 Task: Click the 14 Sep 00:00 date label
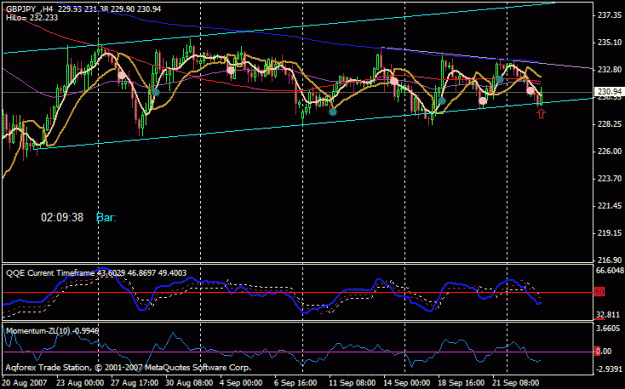click(x=407, y=383)
